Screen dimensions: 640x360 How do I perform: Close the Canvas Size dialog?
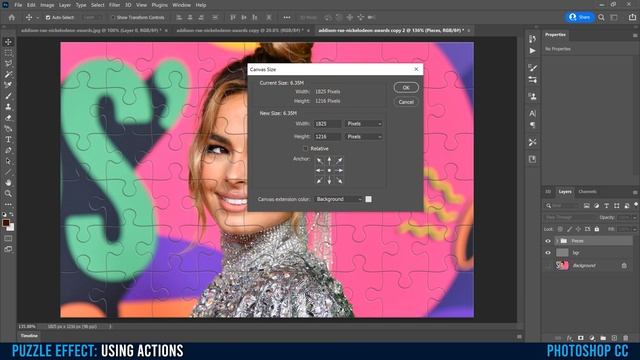(416, 69)
